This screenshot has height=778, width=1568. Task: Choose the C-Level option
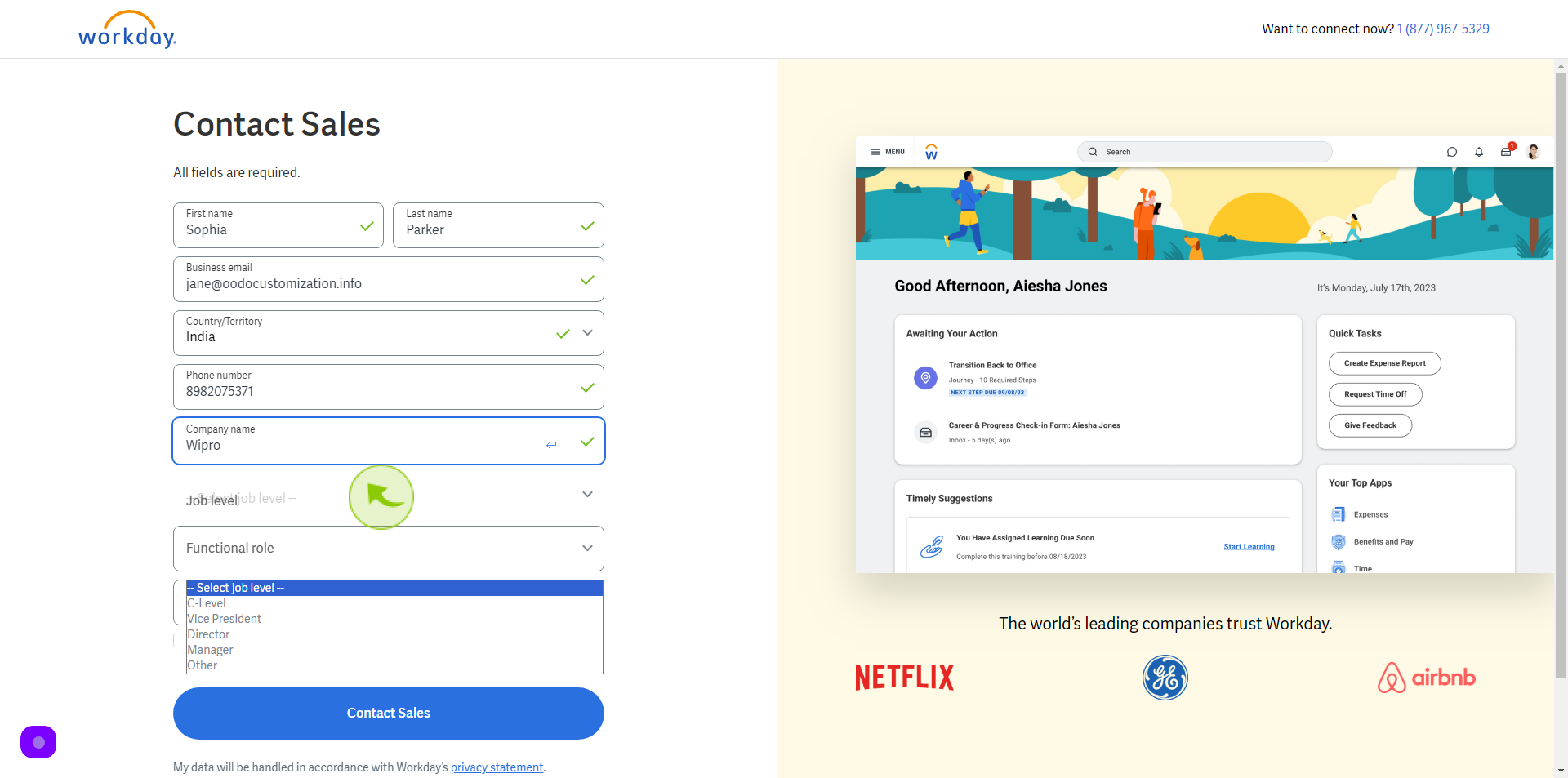coord(394,603)
